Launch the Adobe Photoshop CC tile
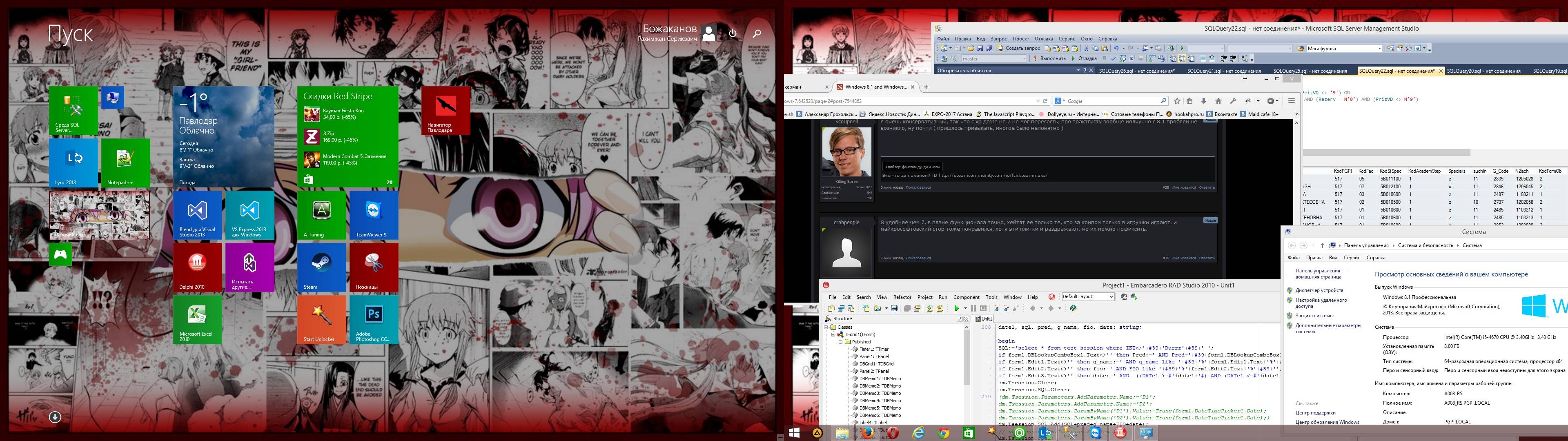Viewport: 1568px width, 441px height. point(374,319)
